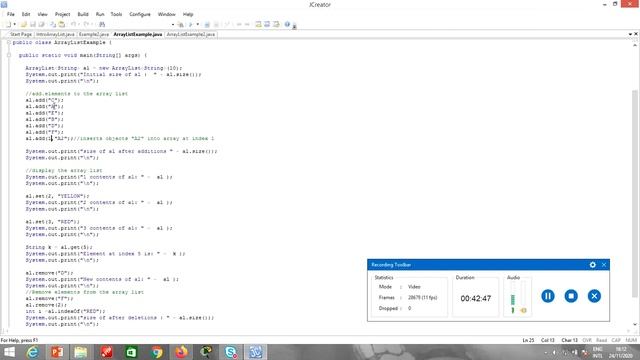640x360 pixels.
Task: Click the ENG language indicator in tray
Action: point(598,350)
